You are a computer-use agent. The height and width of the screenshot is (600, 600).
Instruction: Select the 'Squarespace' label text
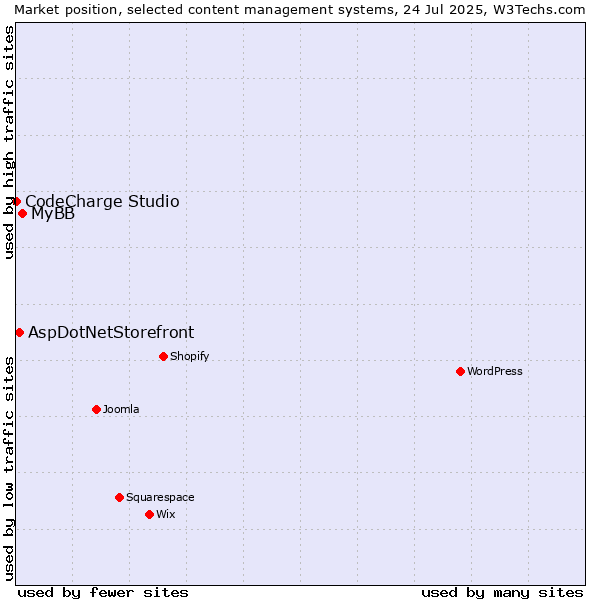pyautogui.click(x=160, y=497)
